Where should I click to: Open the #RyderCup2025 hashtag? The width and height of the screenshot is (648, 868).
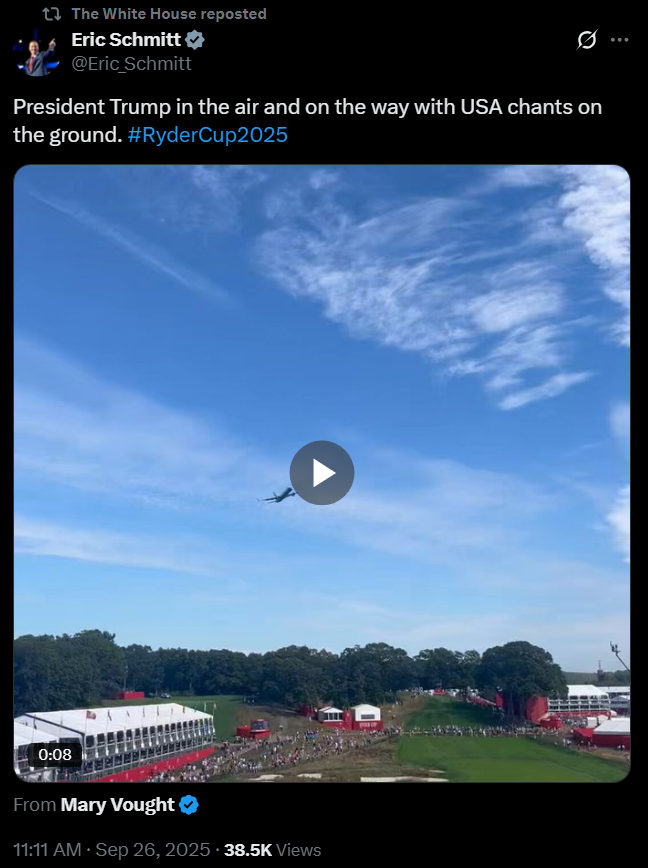pos(208,135)
